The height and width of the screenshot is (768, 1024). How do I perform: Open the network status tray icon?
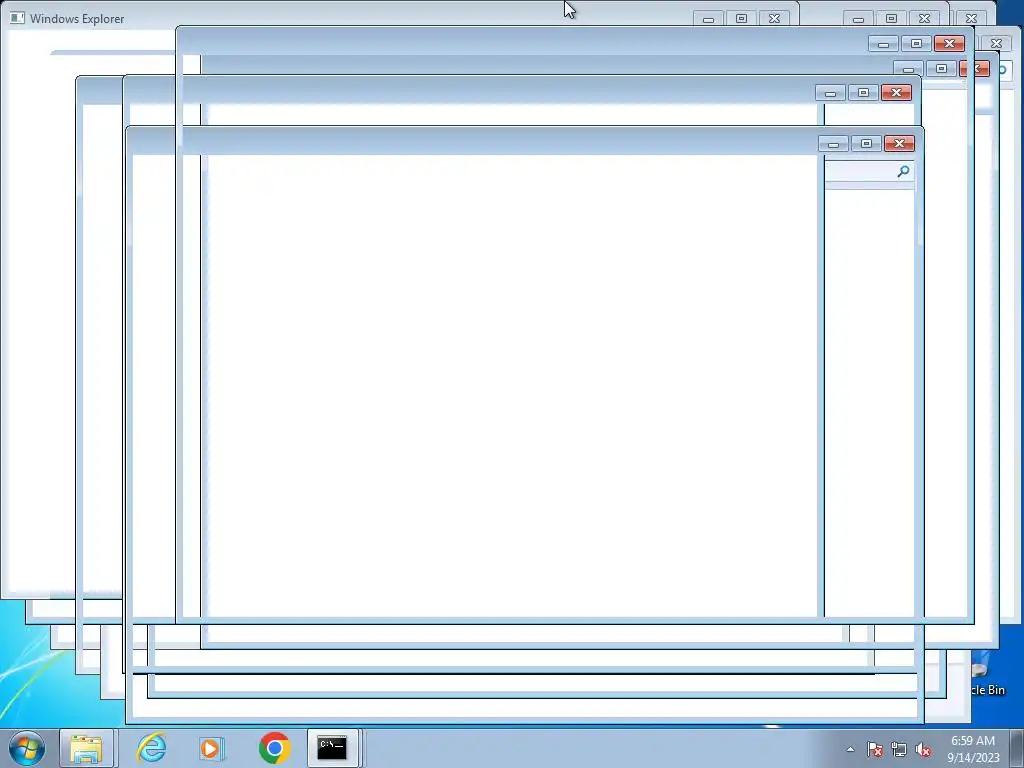coord(899,749)
